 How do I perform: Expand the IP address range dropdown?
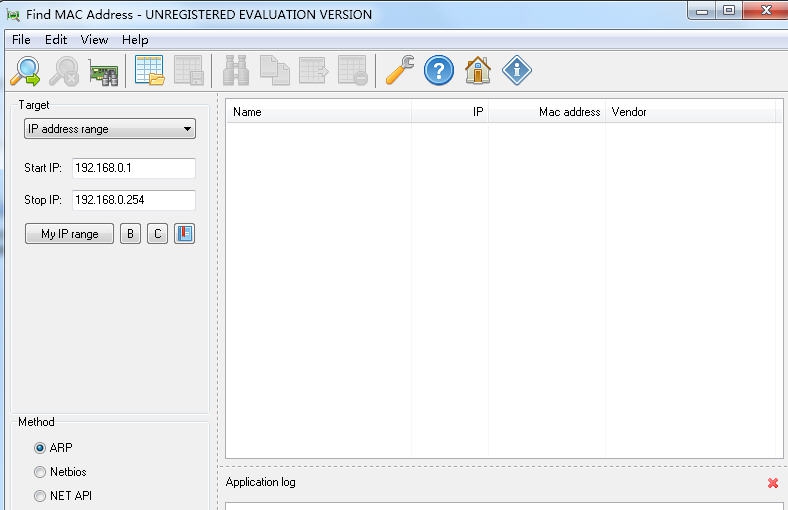pyautogui.click(x=110, y=129)
